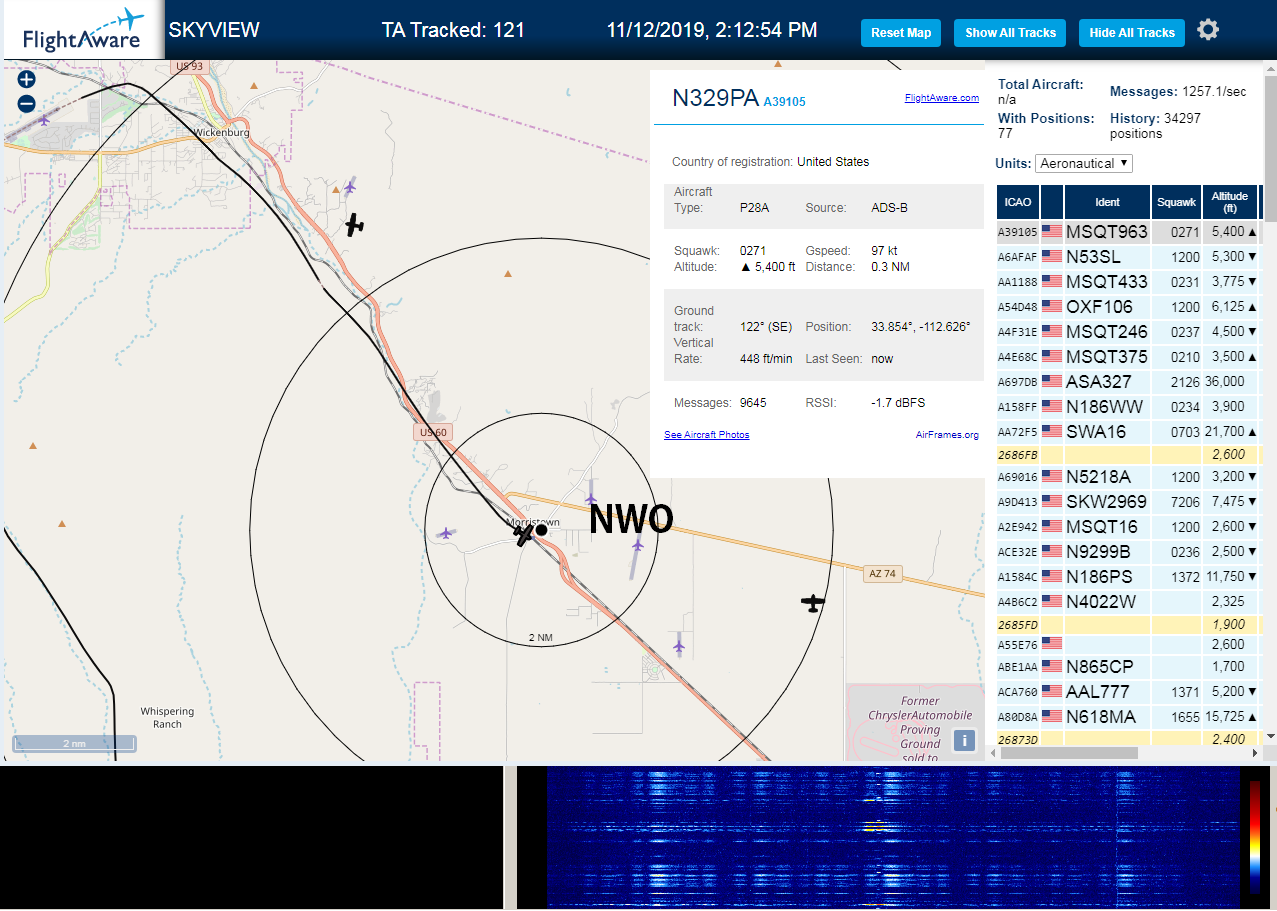1277x911 pixels.
Task: Open AirFrames.org link
Action: [947, 435]
